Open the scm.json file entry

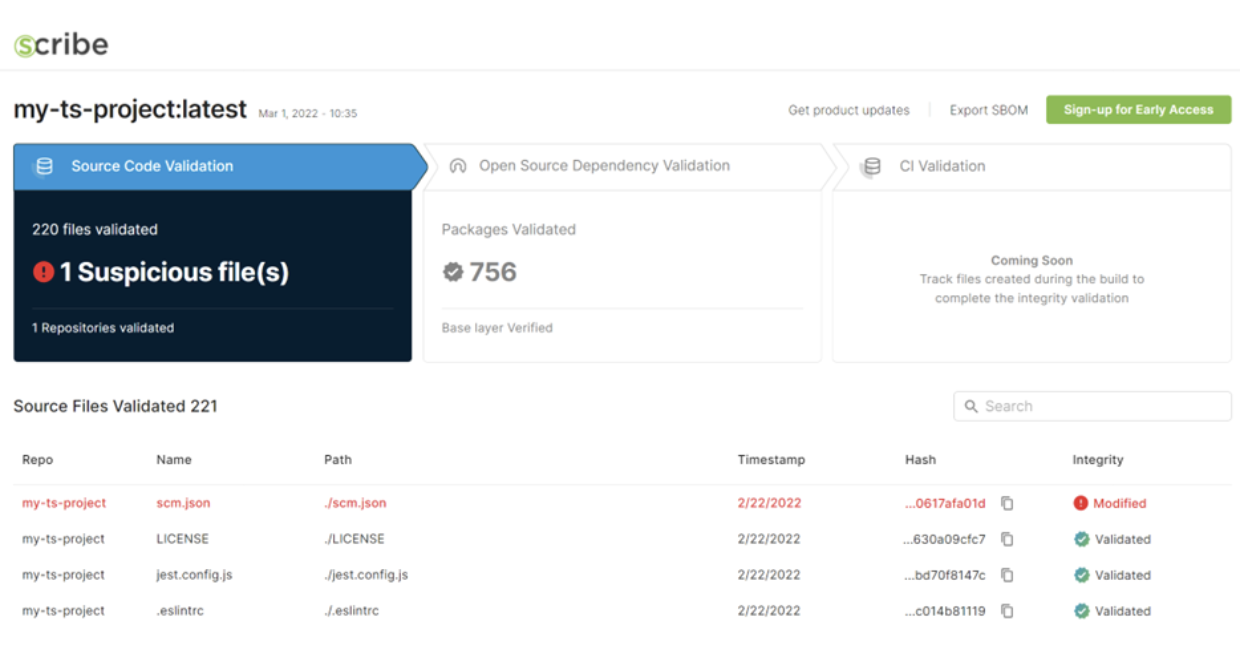point(183,503)
